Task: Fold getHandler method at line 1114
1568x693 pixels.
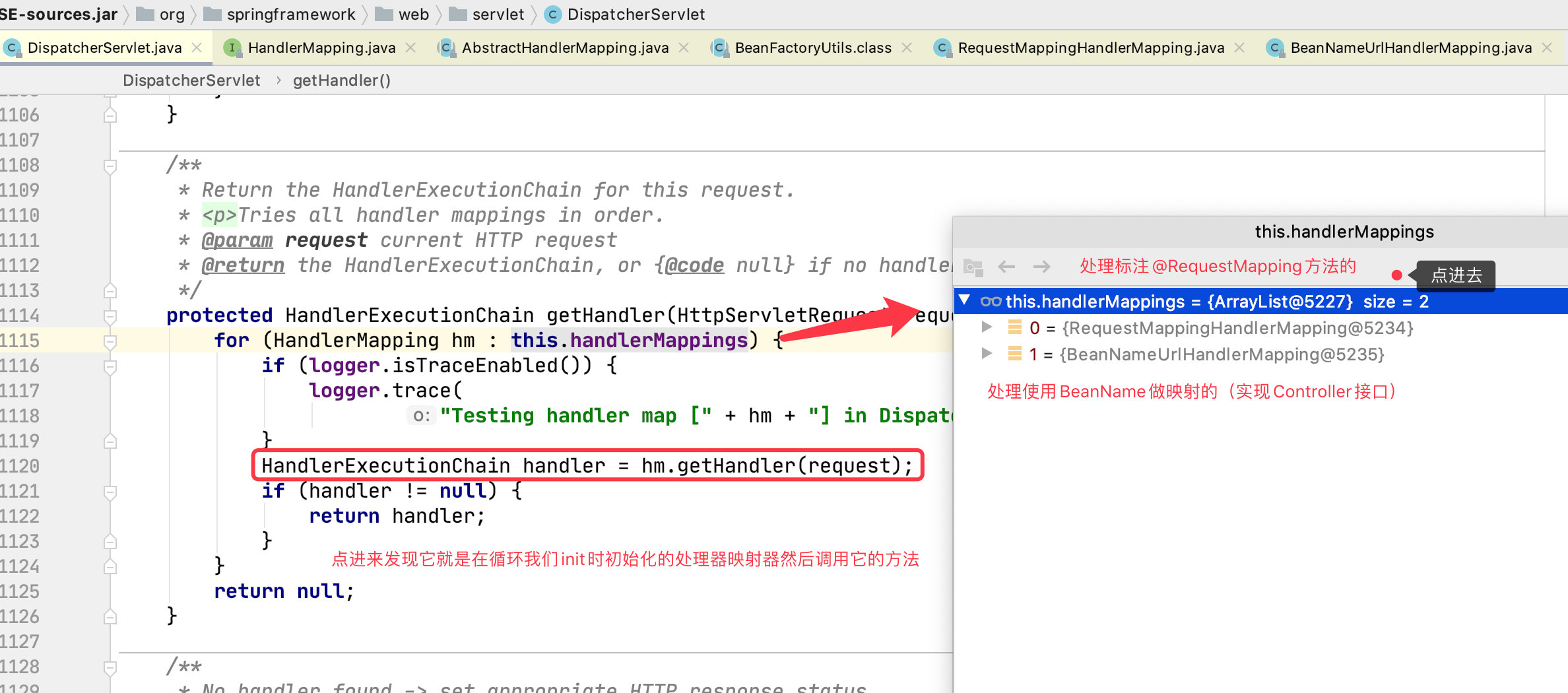Action: [110, 316]
